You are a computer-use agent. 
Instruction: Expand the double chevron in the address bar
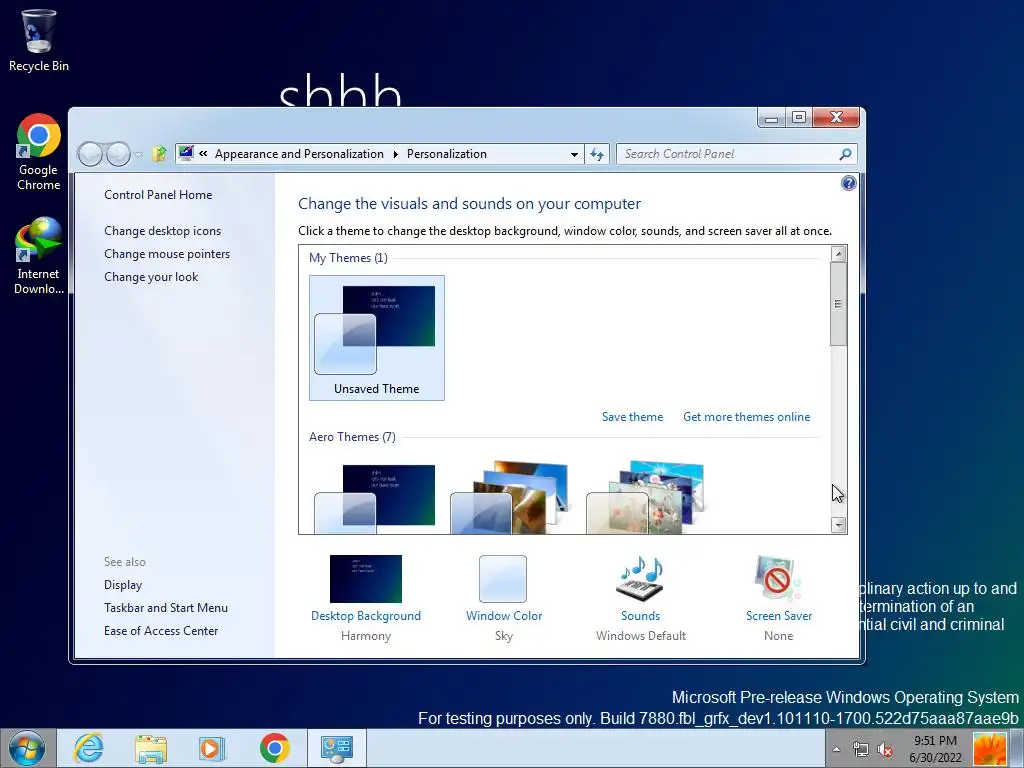203,153
